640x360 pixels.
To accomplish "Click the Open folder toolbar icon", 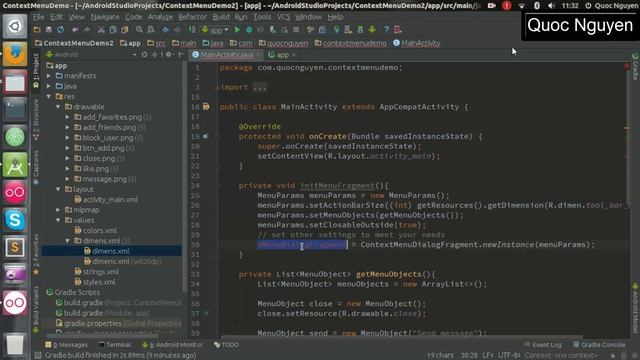I will [37, 30].
